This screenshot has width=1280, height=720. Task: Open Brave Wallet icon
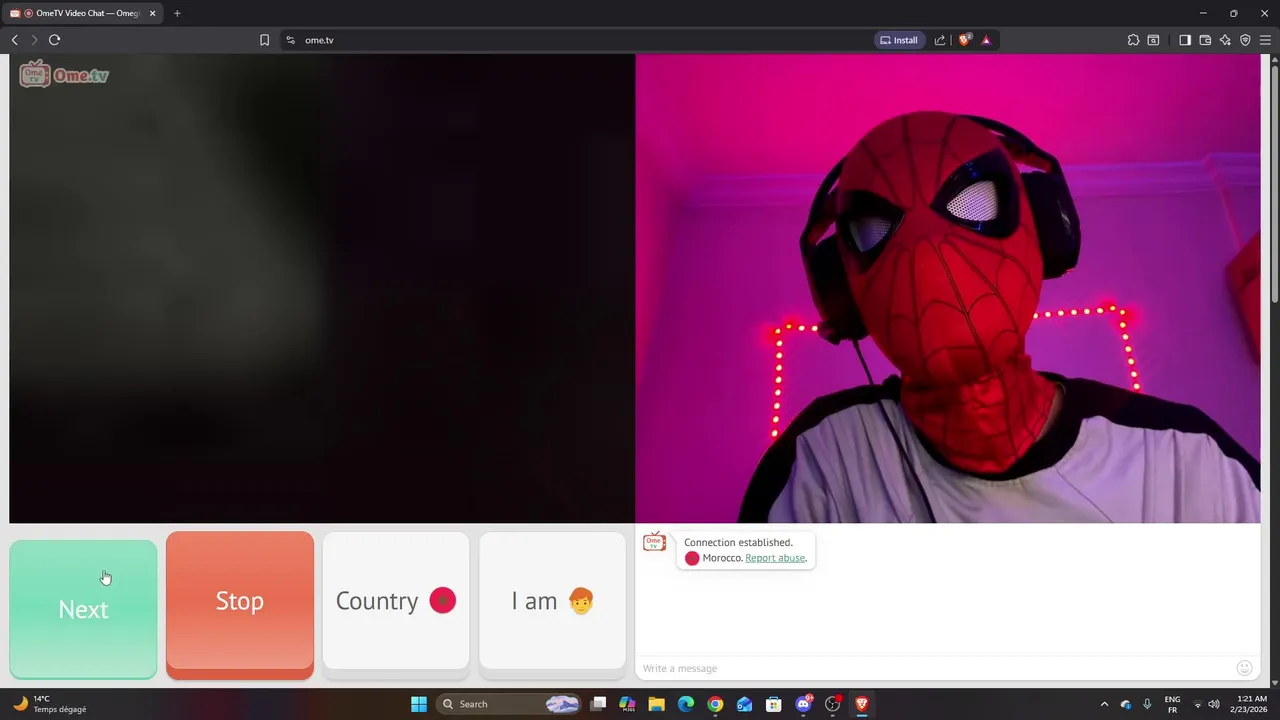[x=1205, y=40]
